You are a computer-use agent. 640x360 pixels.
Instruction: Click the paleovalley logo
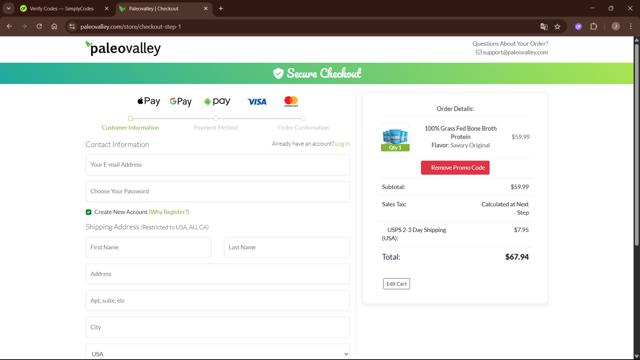point(123,48)
